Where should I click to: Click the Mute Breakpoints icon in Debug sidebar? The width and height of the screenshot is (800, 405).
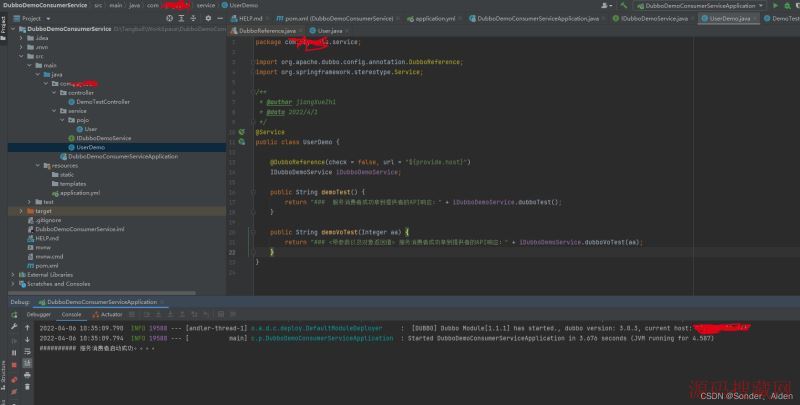click(14, 391)
